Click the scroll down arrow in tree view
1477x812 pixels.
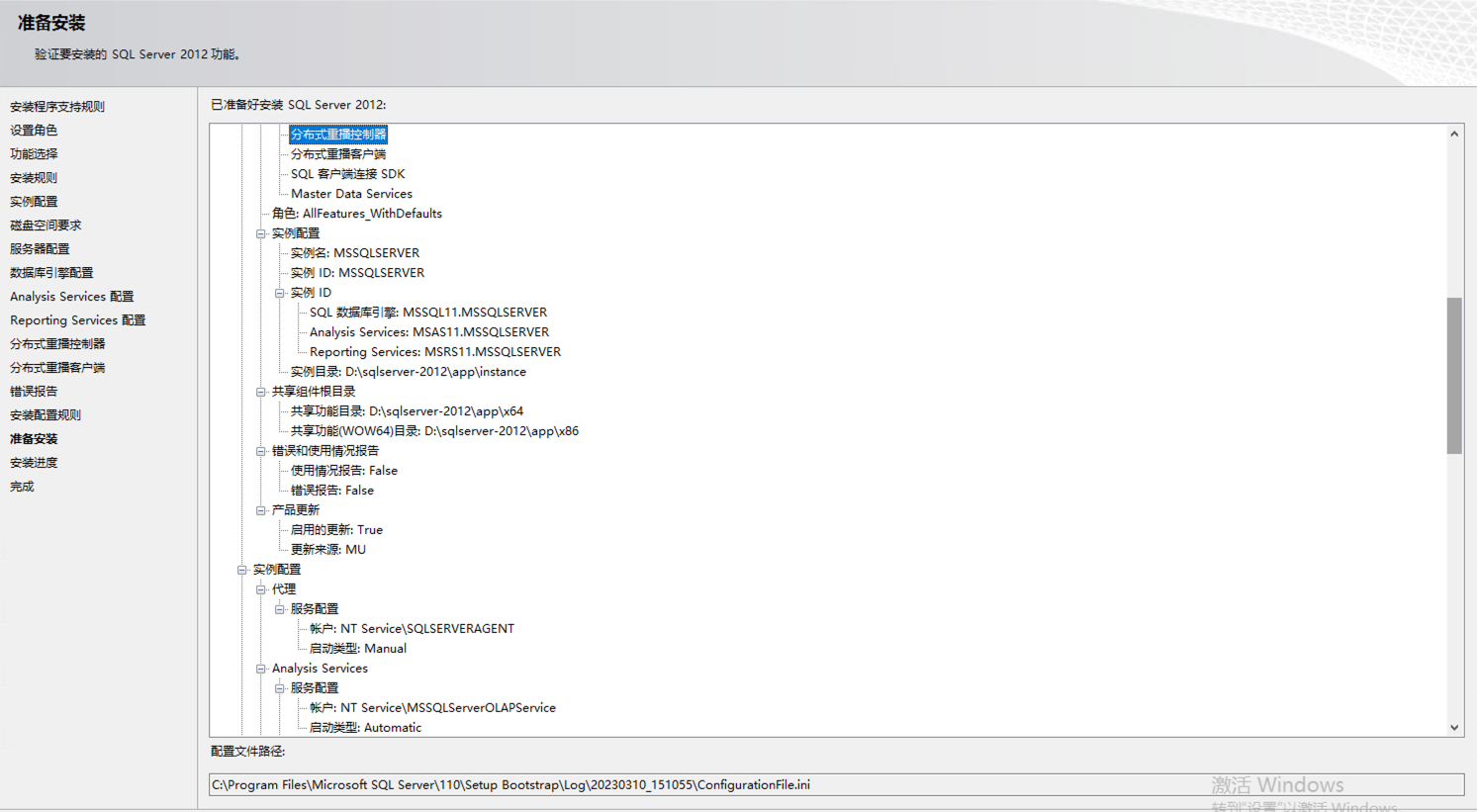coord(1454,727)
